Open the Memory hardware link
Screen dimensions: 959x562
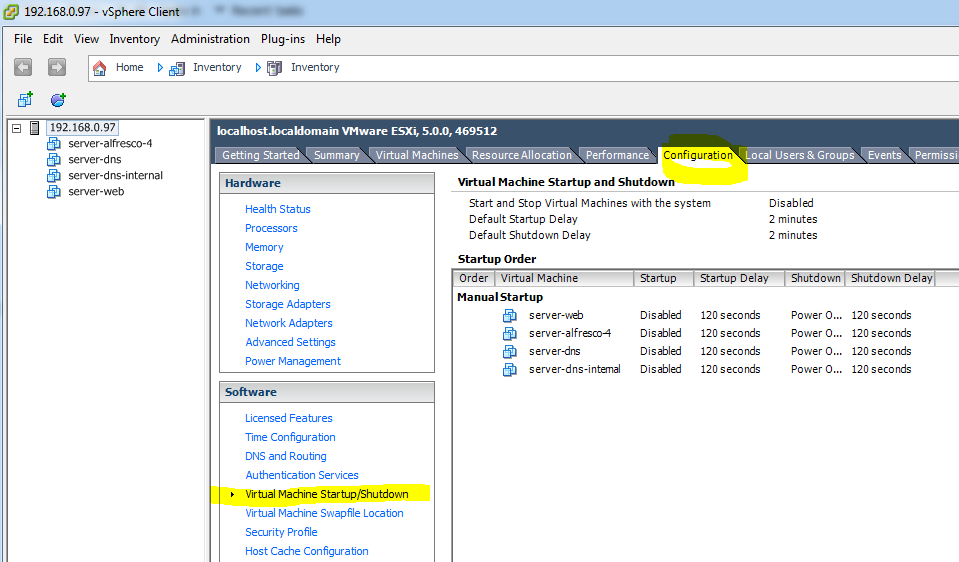coord(264,247)
